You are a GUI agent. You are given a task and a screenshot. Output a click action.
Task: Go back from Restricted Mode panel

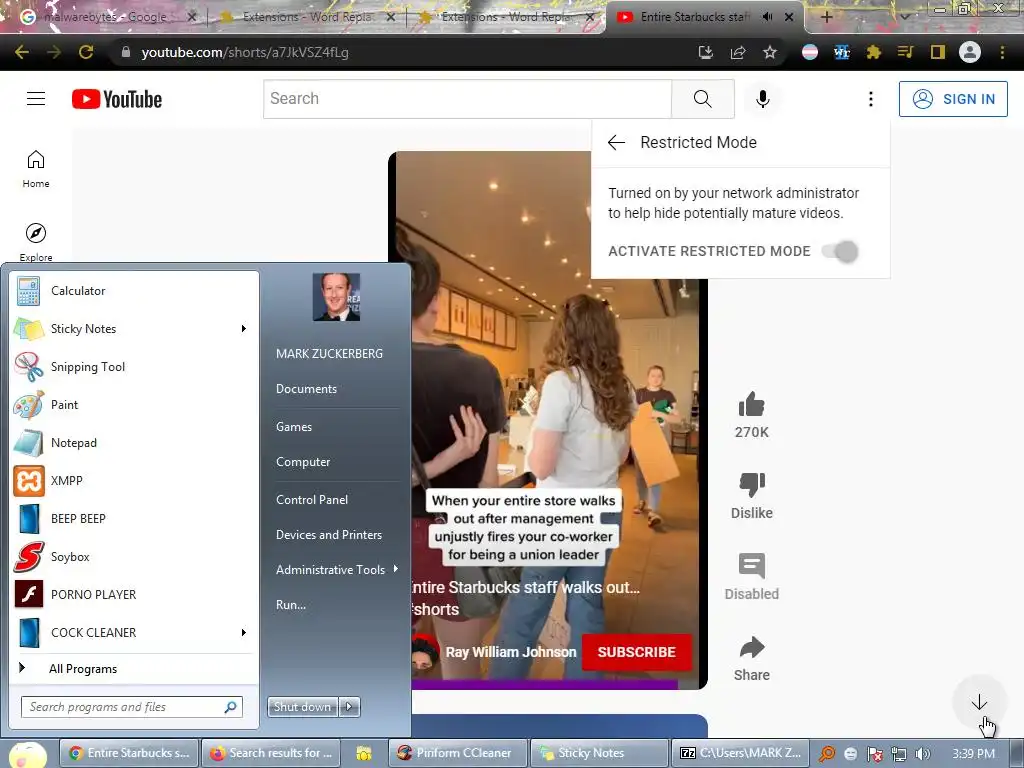coord(616,142)
